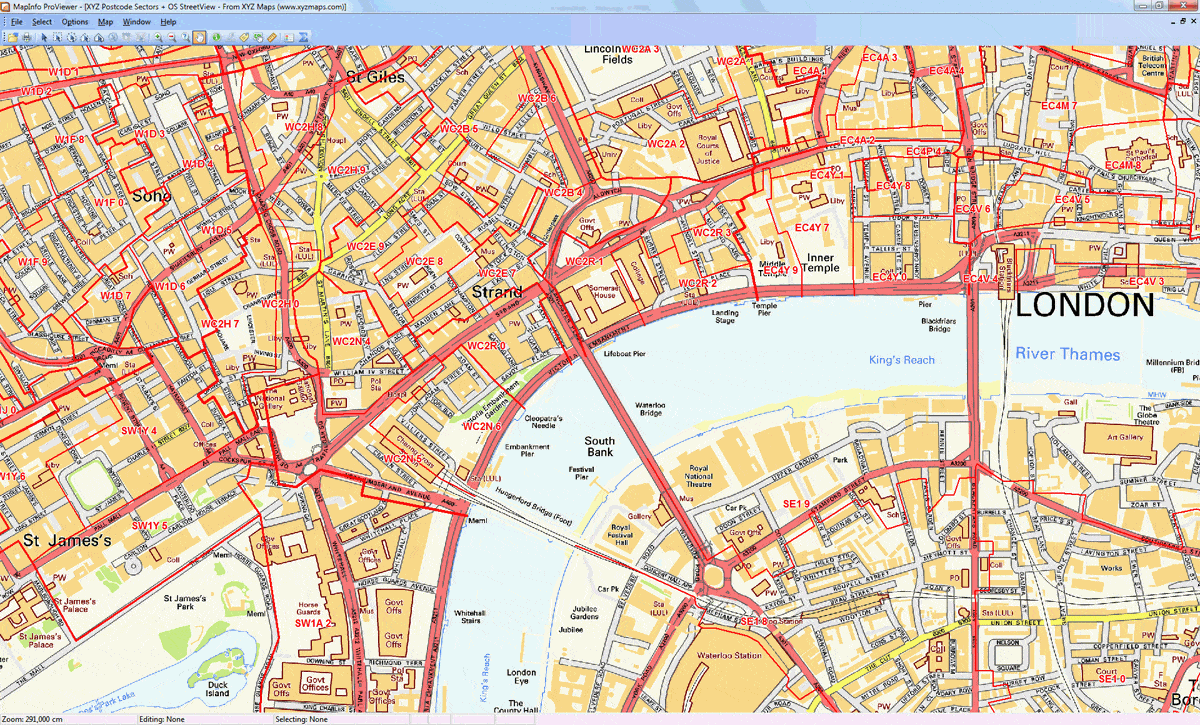Image resolution: width=1200 pixels, height=725 pixels.
Task: Open the Layer Control panel
Action: [289, 36]
